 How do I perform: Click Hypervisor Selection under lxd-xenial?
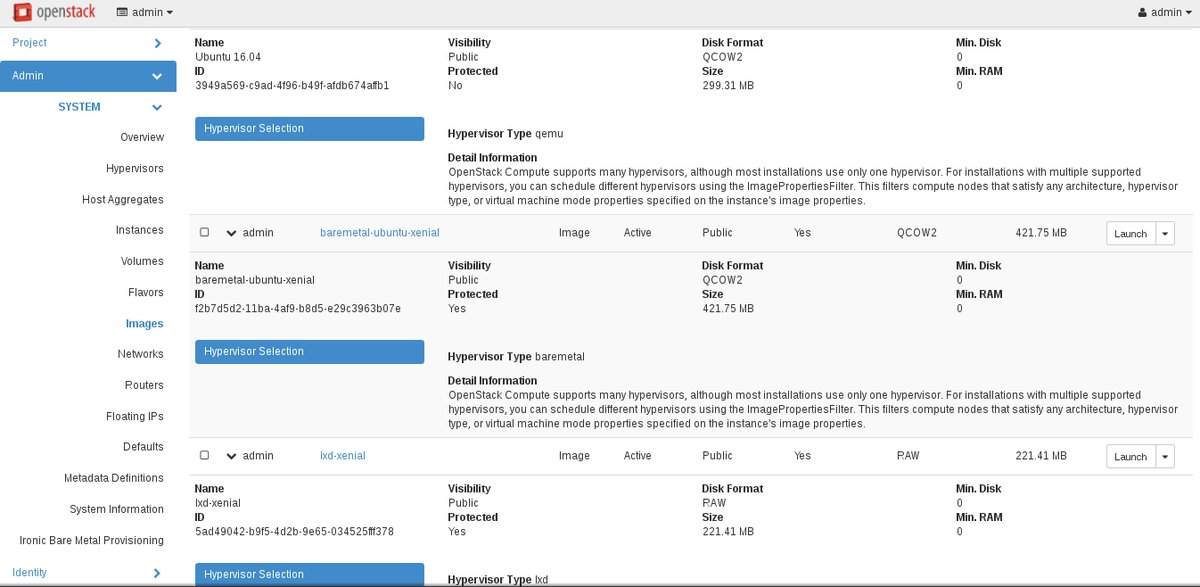[x=310, y=575]
